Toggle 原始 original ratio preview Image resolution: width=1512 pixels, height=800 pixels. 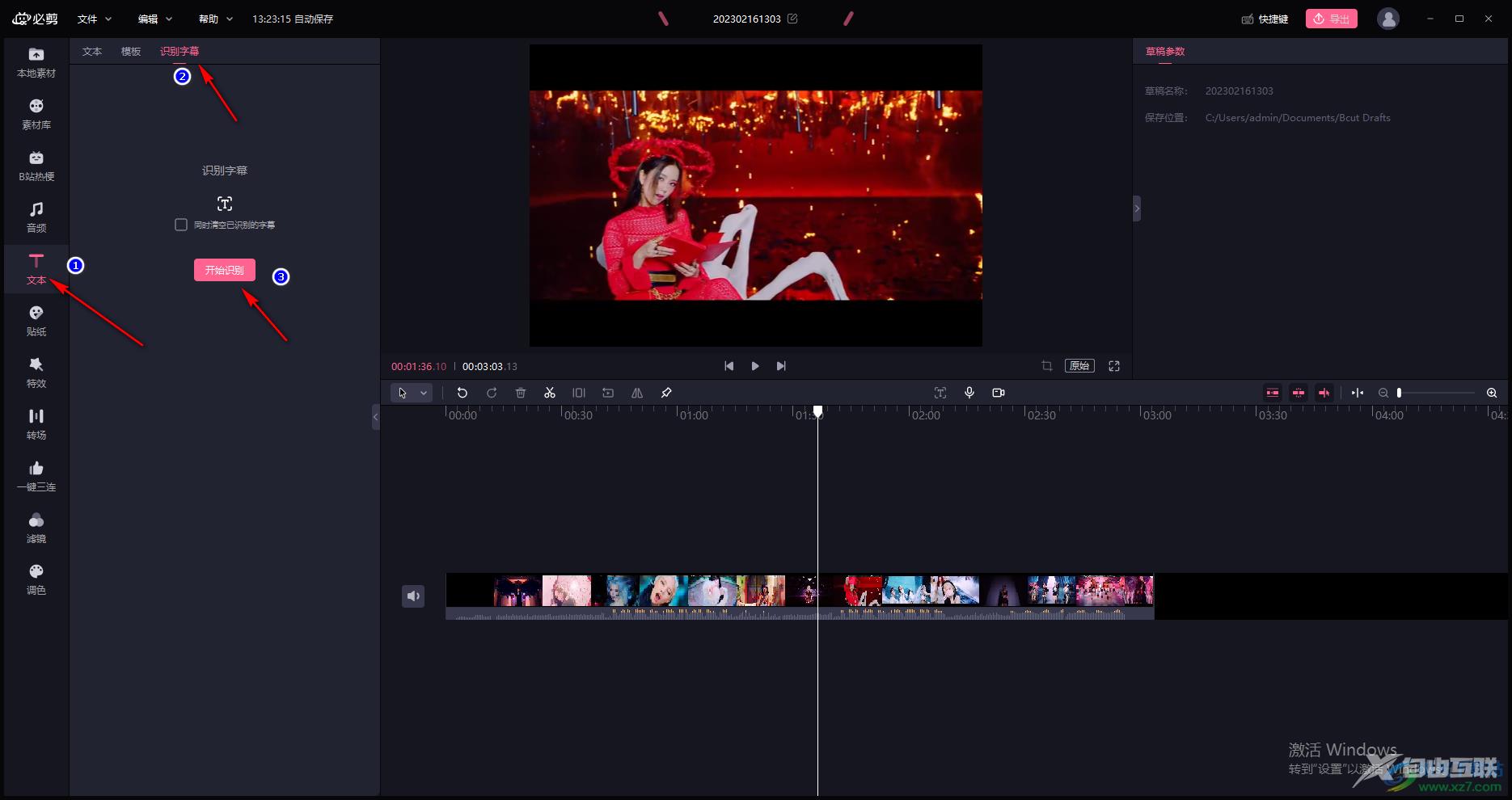point(1080,366)
